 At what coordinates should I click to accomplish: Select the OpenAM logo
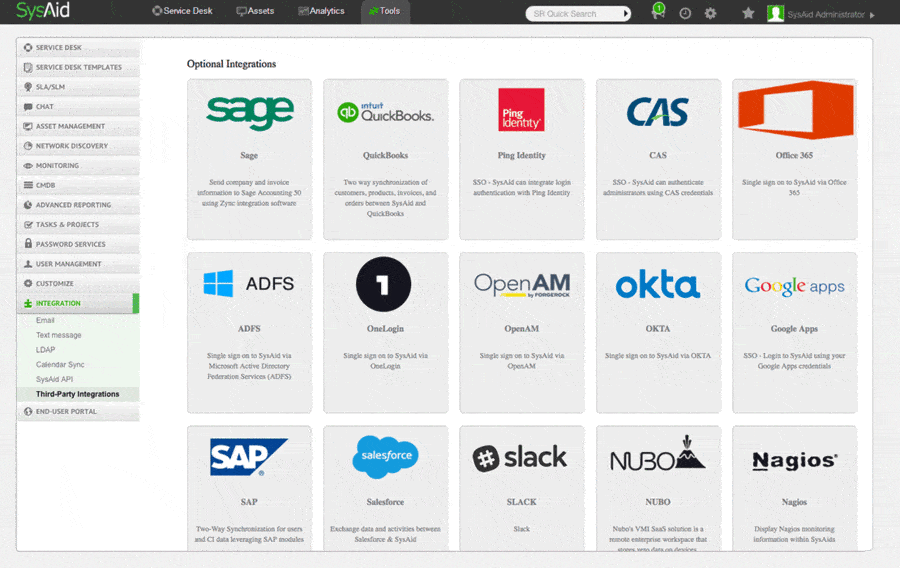pyautogui.click(x=522, y=285)
